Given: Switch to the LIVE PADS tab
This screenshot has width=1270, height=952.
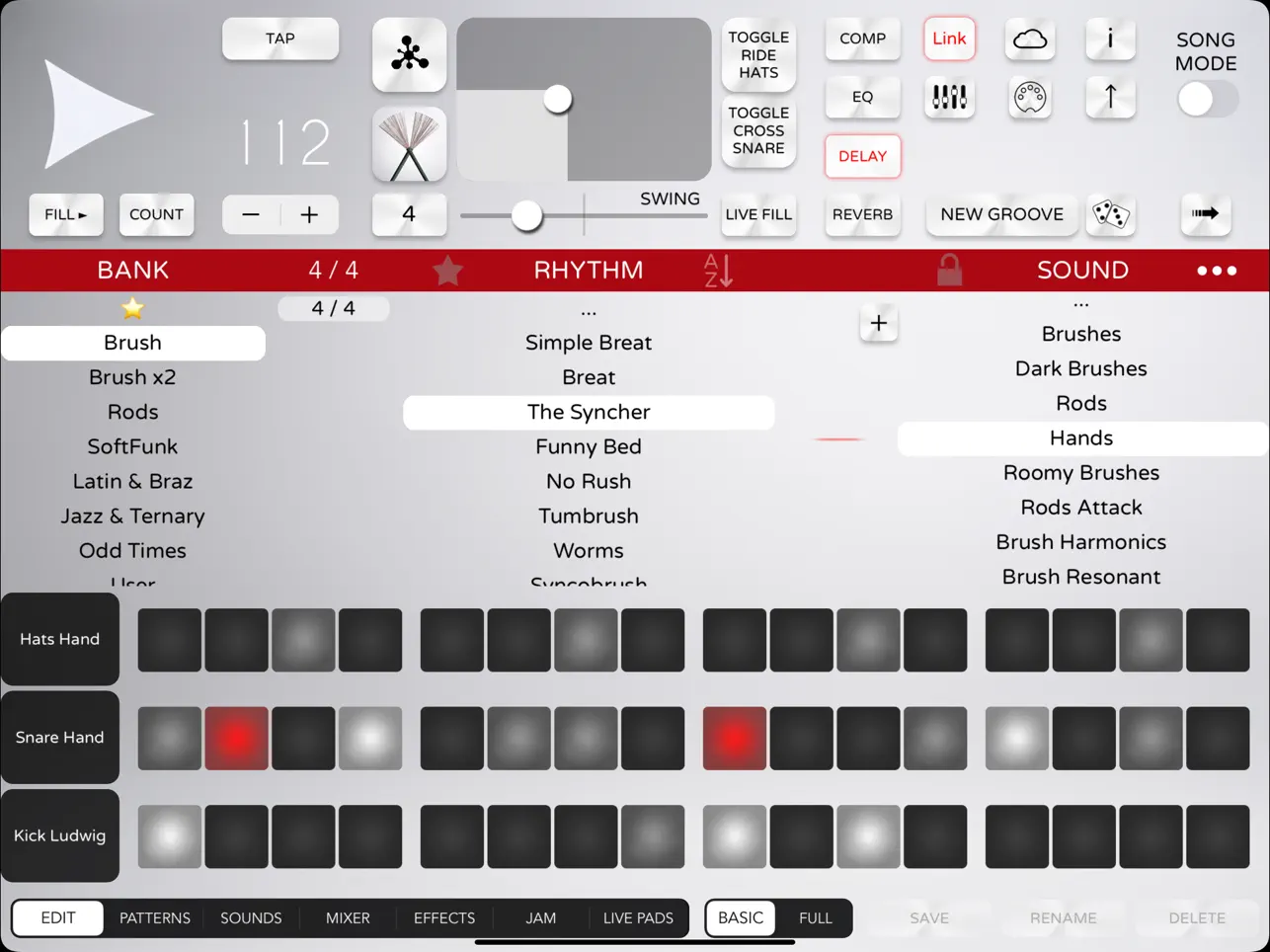Looking at the screenshot, I should pos(638,917).
